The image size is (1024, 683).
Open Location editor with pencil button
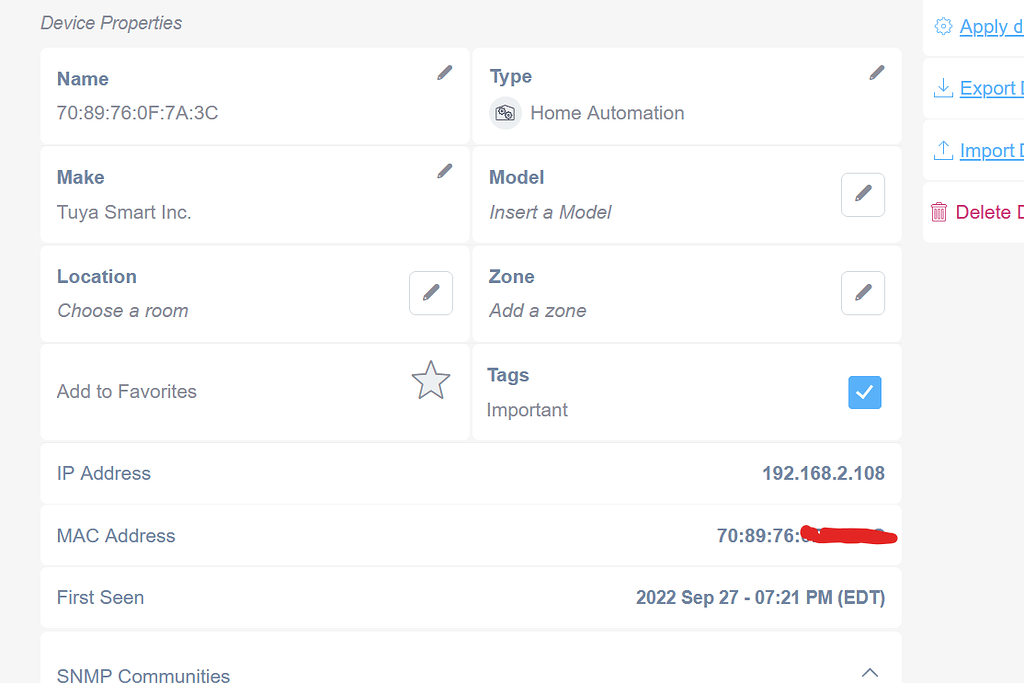(431, 293)
